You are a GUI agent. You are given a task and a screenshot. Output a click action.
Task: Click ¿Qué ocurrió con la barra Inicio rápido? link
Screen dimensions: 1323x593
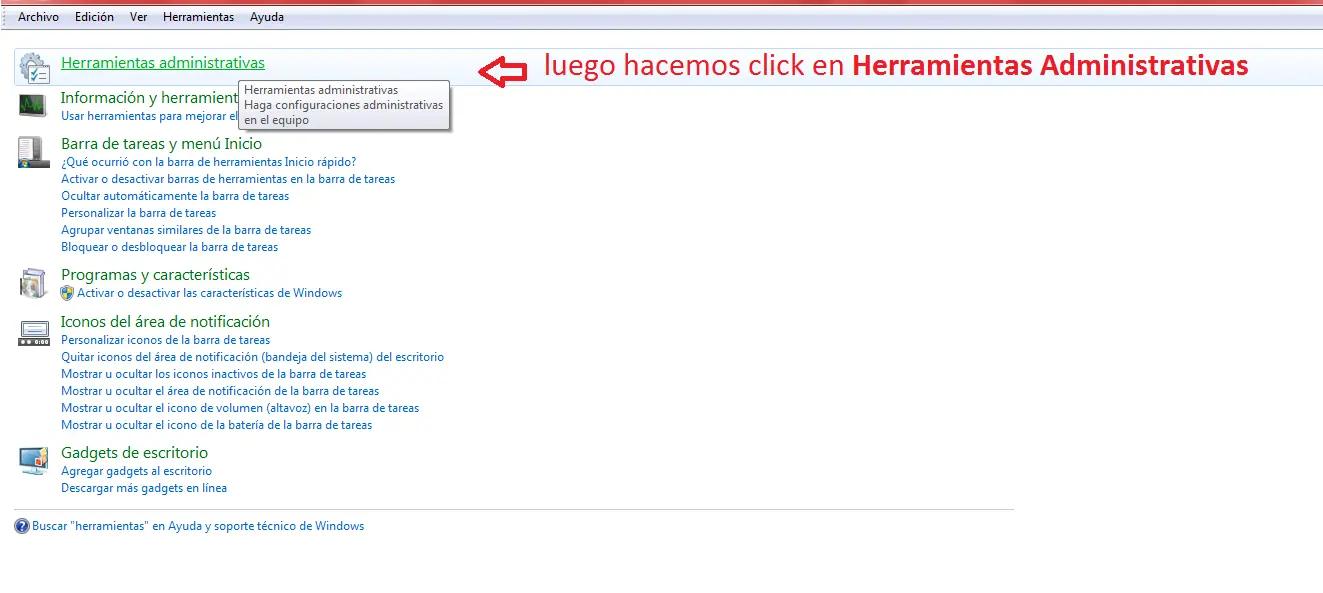click(209, 162)
